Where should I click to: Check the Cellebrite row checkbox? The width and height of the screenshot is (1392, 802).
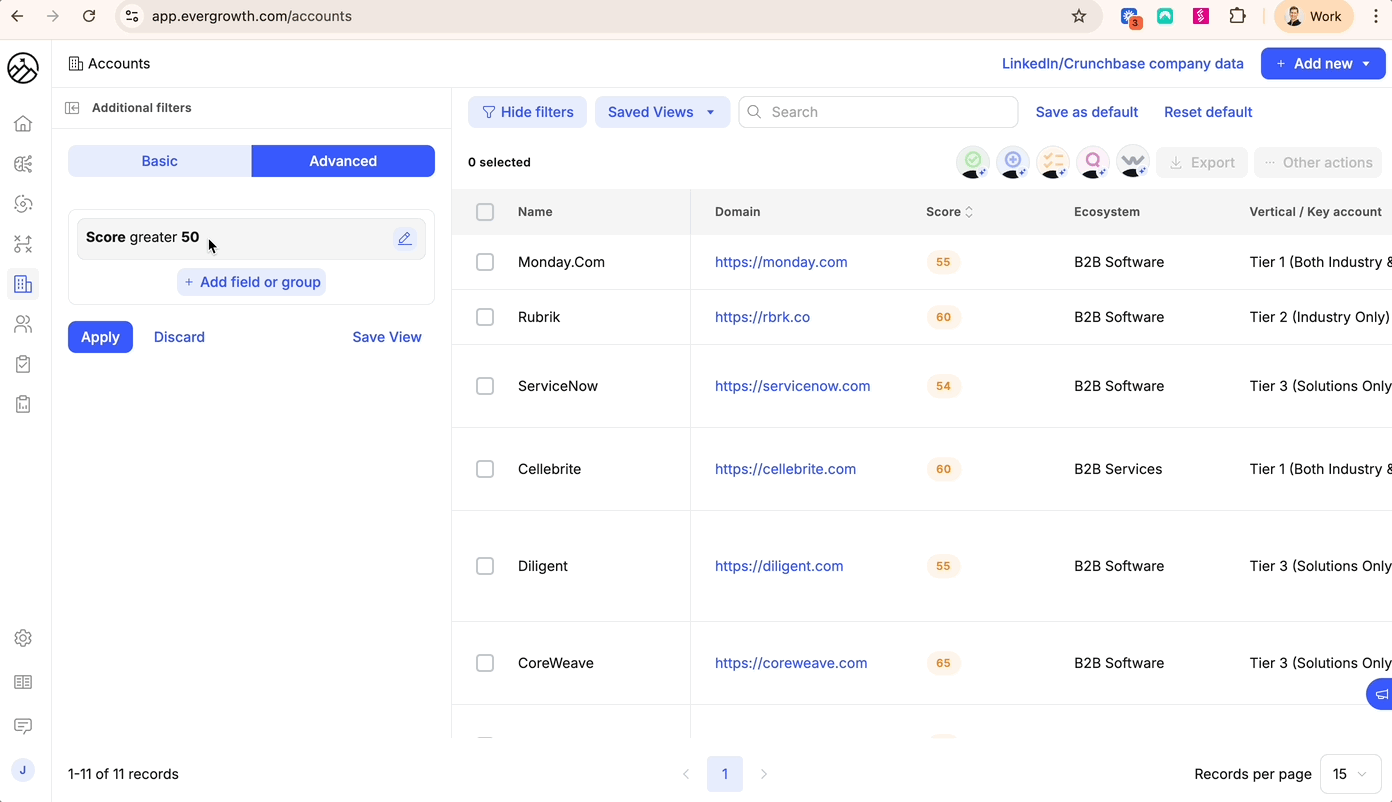click(485, 468)
